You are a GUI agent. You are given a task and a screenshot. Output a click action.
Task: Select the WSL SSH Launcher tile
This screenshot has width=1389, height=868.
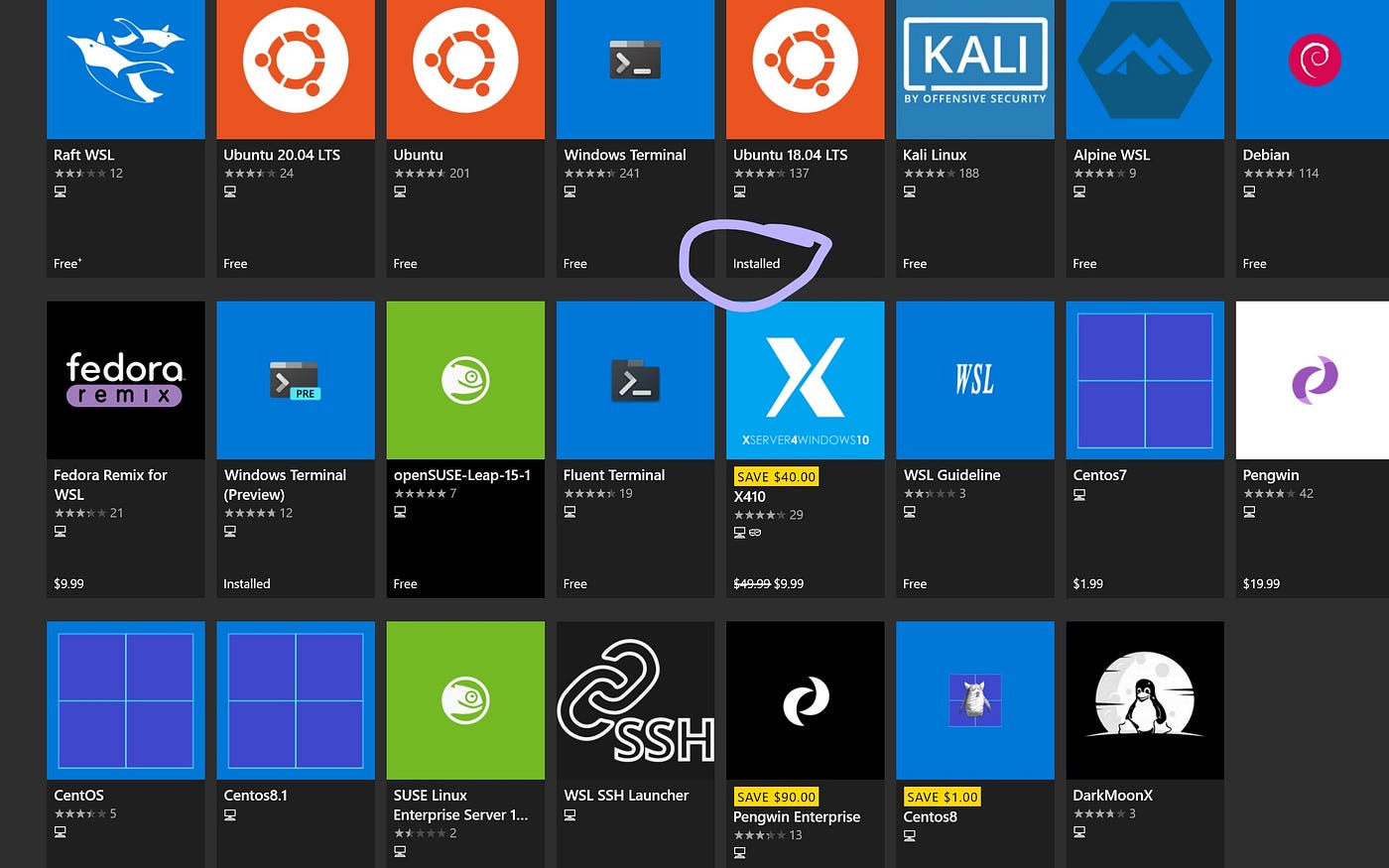[x=635, y=699]
